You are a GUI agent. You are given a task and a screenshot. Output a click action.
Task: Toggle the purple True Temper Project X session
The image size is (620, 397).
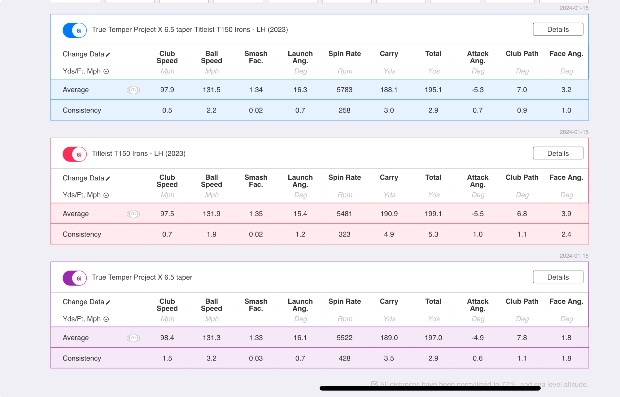74,278
